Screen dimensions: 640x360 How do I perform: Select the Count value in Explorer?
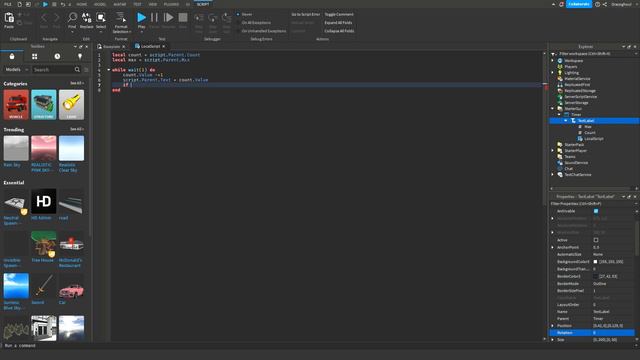click(x=589, y=133)
